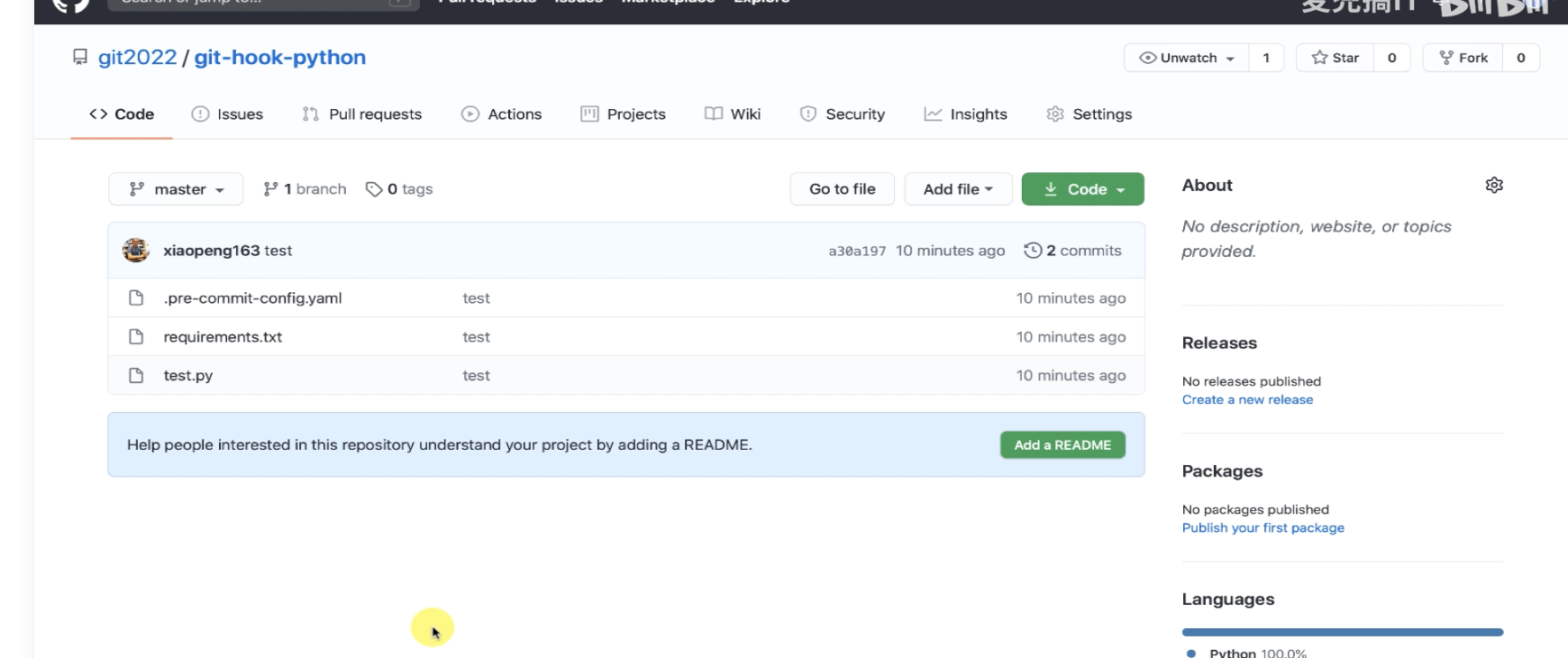Expand the master branch selector
Viewport: 1568px width, 658px height.
tap(176, 189)
